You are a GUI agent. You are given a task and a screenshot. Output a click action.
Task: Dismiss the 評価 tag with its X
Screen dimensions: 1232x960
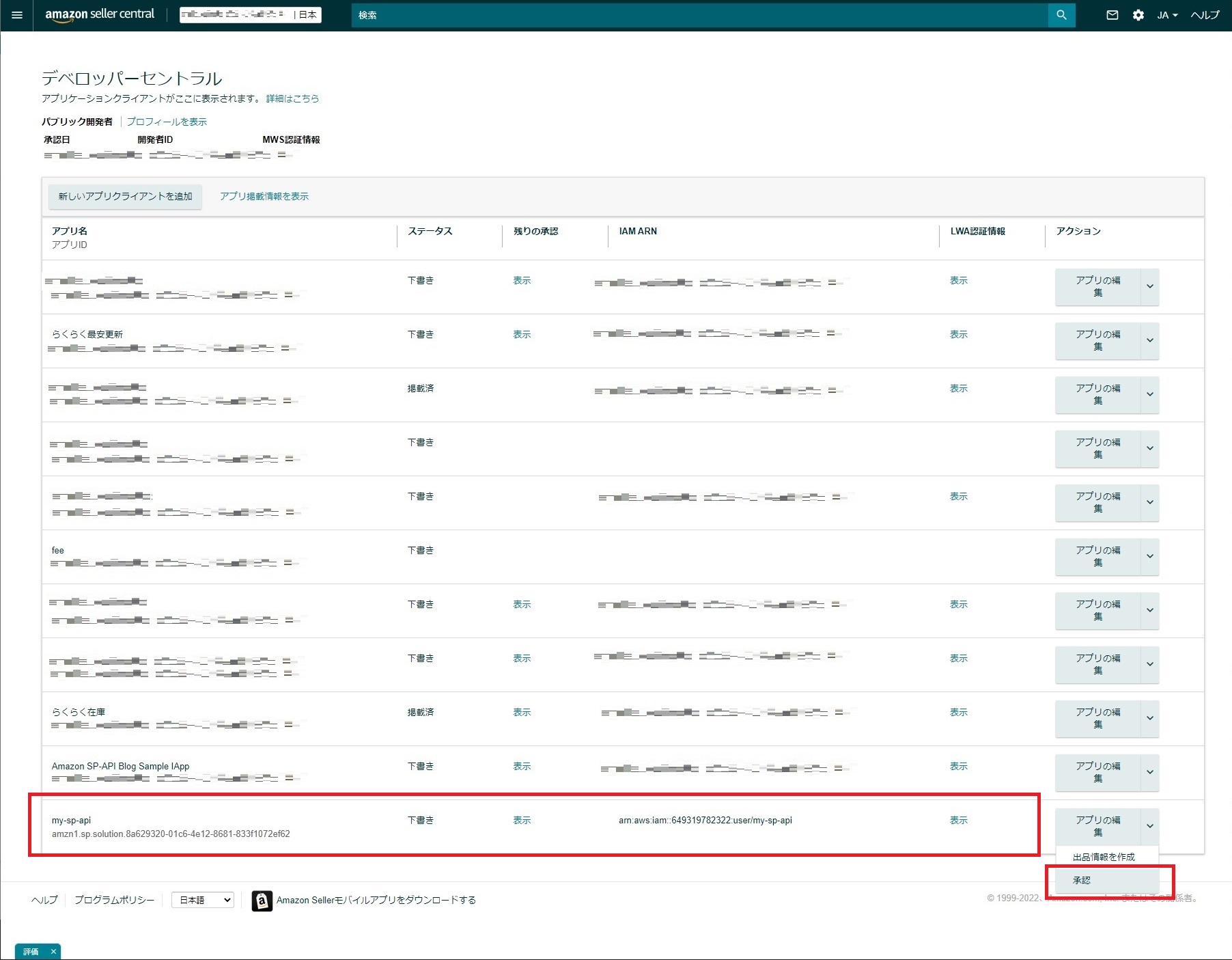(53, 951)
